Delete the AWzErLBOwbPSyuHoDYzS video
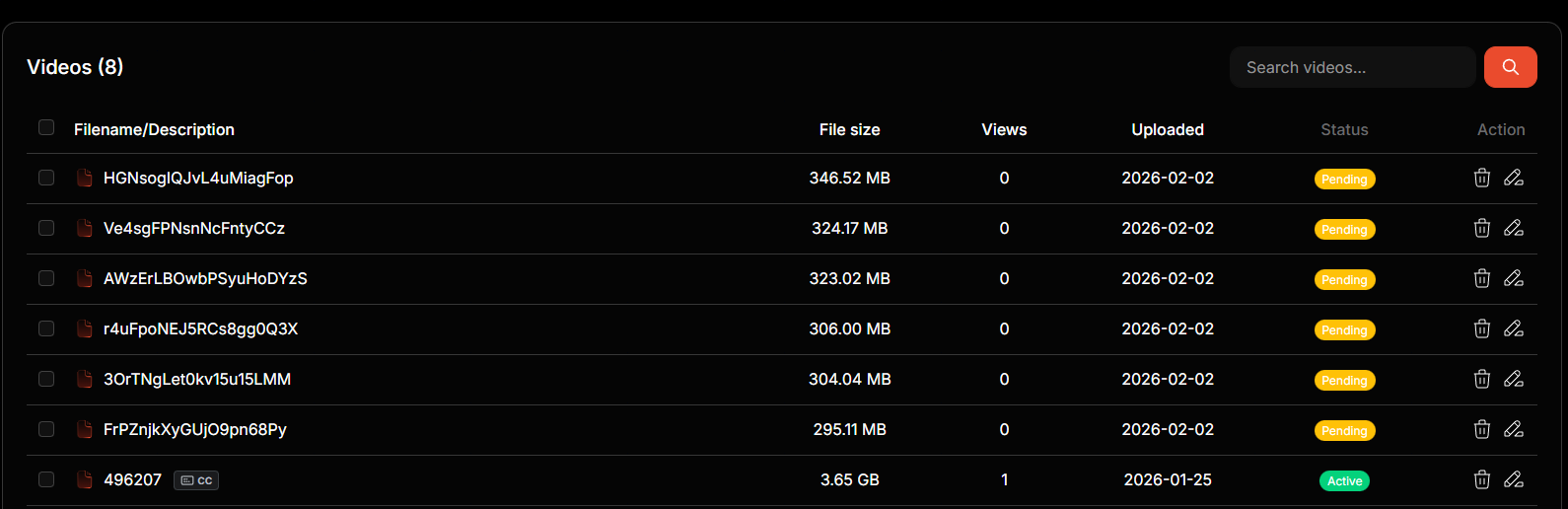This screenshot has height=509, width=1568. [1481, 278]
